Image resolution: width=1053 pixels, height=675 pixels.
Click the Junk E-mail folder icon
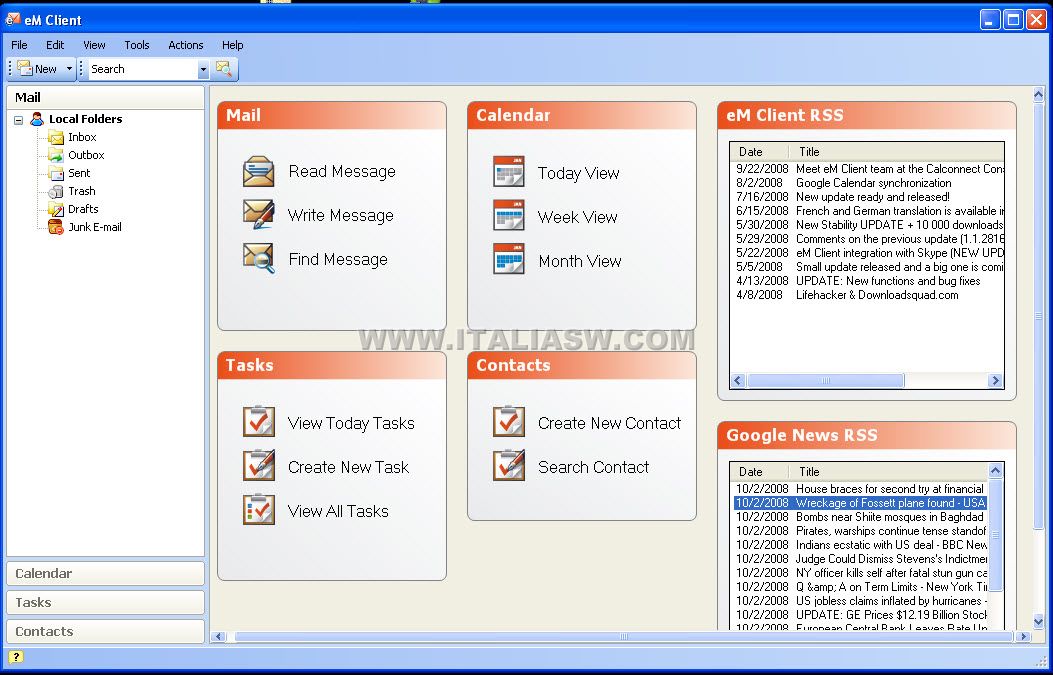click(x=56, y=227)
